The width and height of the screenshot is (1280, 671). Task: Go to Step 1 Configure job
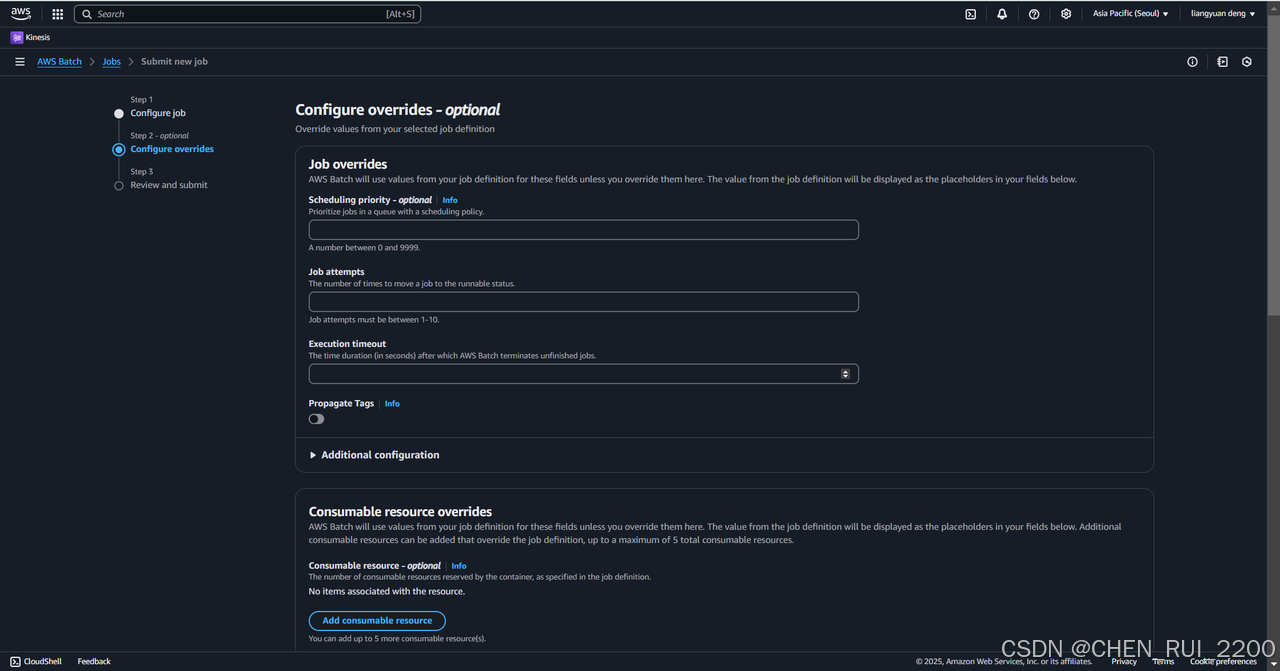[158, 113]
